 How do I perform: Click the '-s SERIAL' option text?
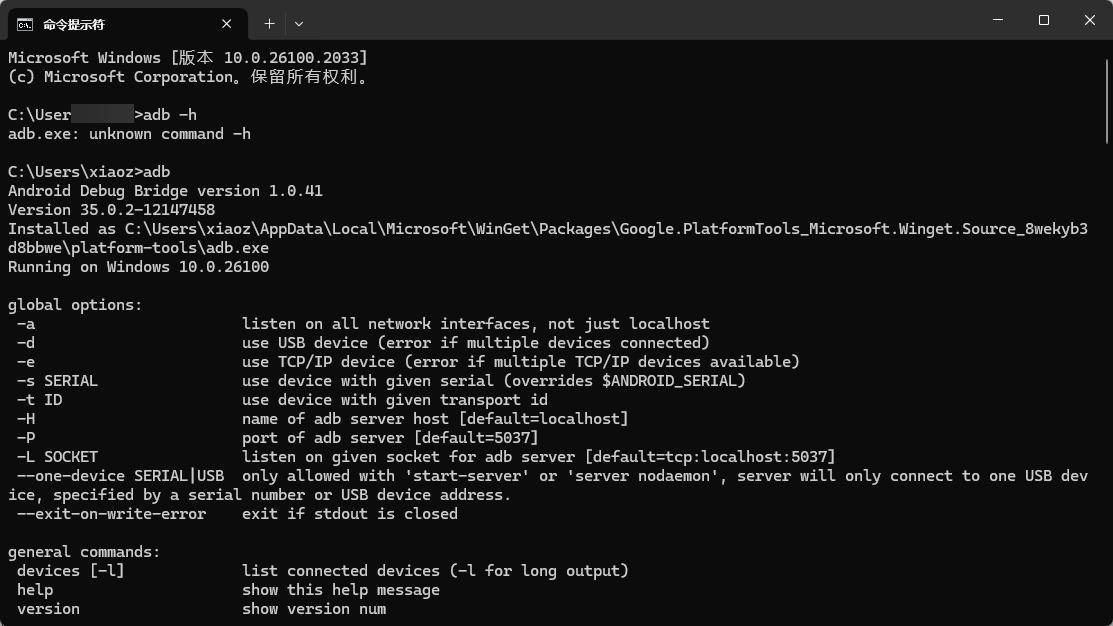click(x=57, y=381)
